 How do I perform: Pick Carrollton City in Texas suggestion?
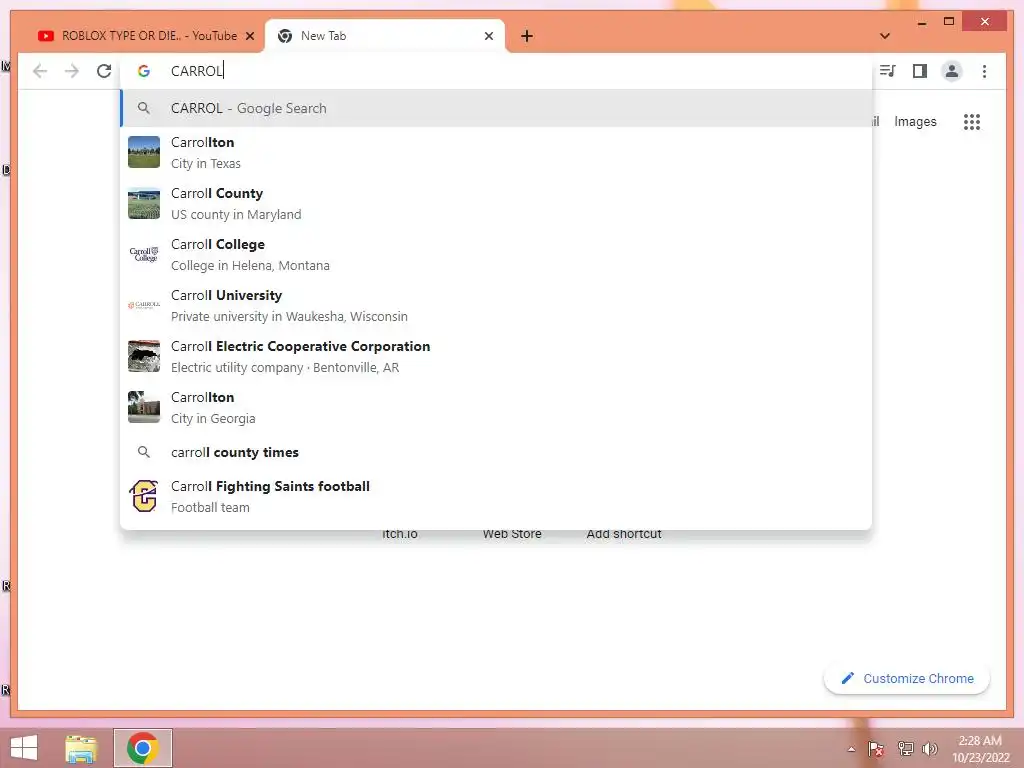496,152
